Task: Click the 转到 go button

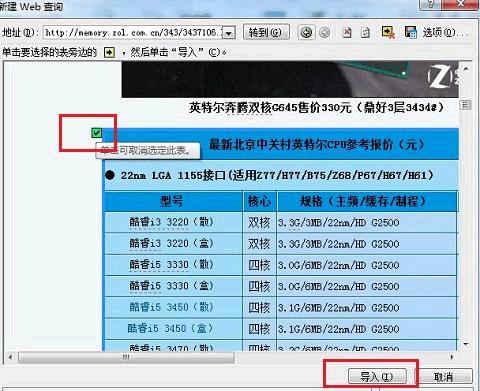Action: pyautogui.click(x=266, y=32)
